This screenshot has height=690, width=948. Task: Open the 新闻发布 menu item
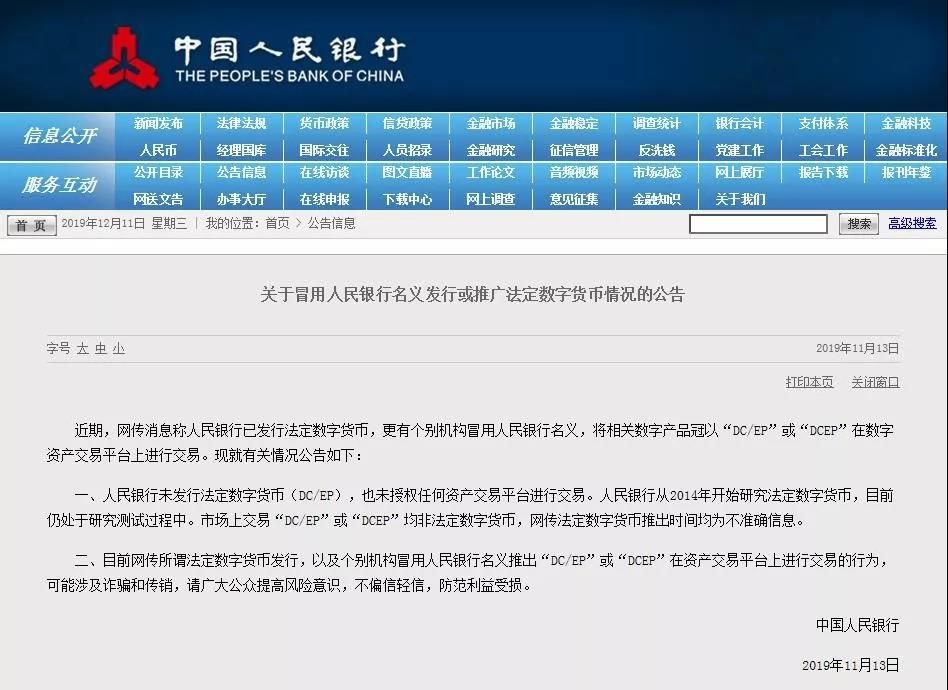[x=158, y=123]
